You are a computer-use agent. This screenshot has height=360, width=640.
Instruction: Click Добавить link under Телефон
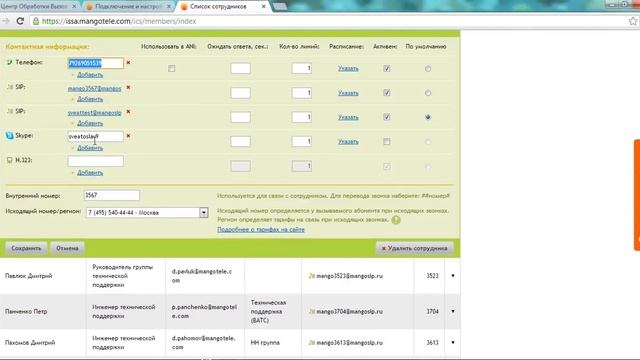(90, 75)
